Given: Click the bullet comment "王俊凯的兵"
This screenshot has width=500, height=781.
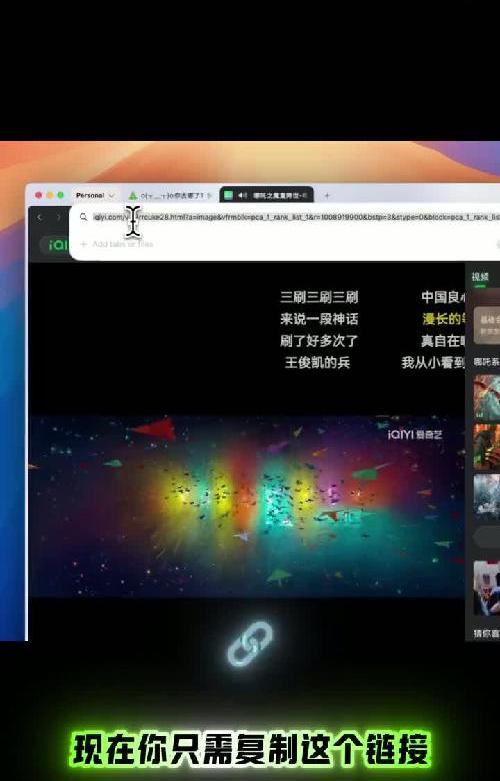Looking at the screenshot, I should point(317,362).
